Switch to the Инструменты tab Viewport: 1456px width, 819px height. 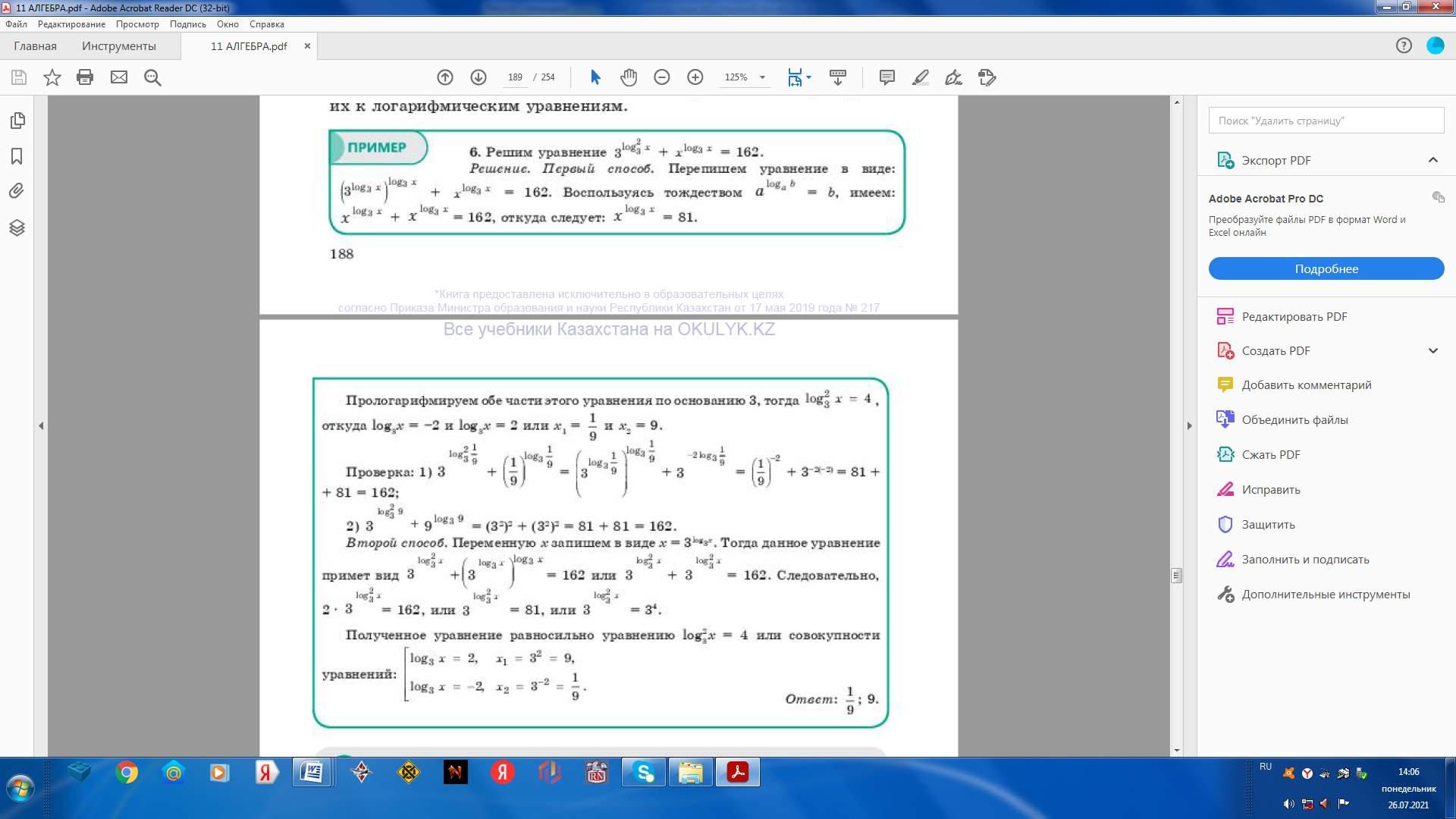119,46
